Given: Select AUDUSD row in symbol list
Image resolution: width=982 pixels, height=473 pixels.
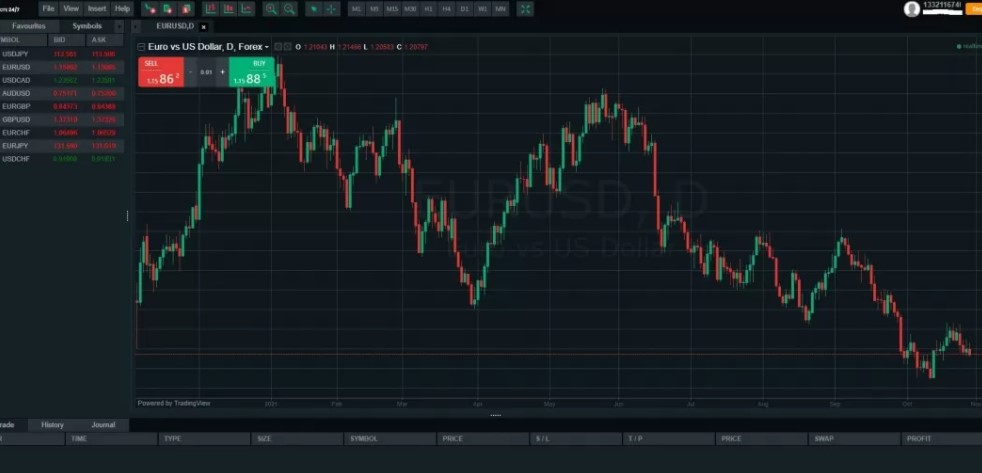Looking at the screenshot, I should [62, 93].
